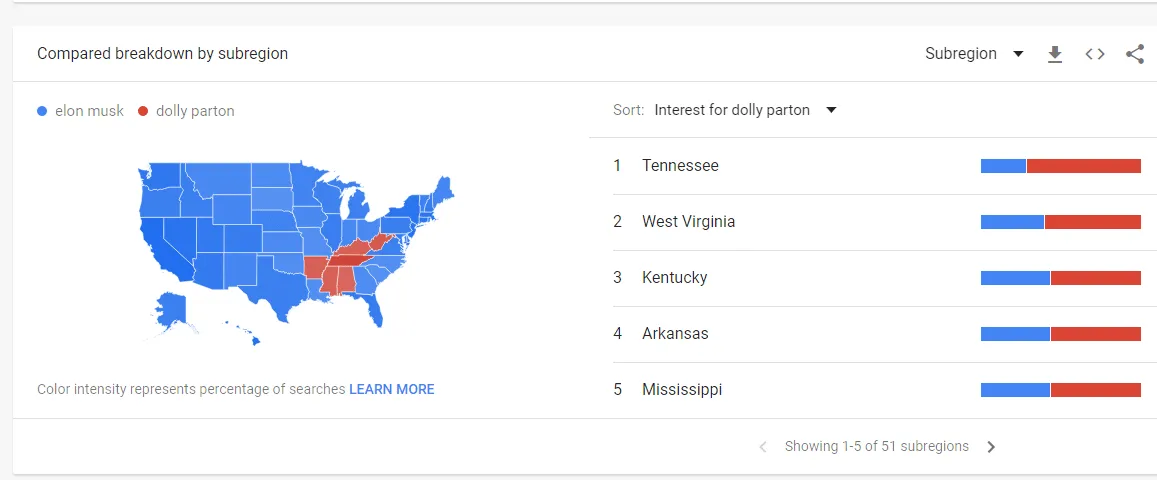Image resolution: width=1157 pixels, height=480 pixels.
Task: Open the LEARN MORE link
Action: [x=391, y=389]
